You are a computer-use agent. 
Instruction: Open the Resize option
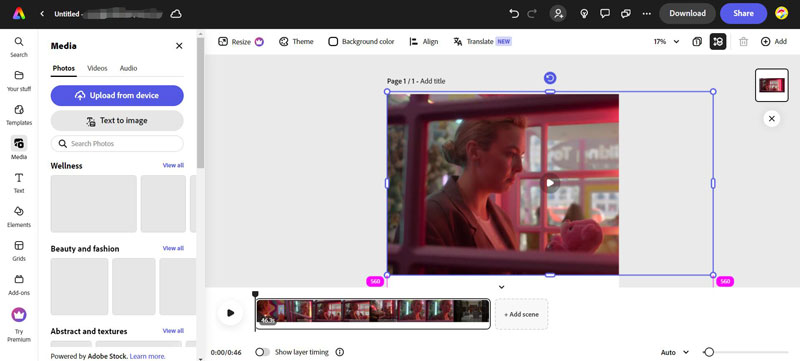click(x=241, y=42)
